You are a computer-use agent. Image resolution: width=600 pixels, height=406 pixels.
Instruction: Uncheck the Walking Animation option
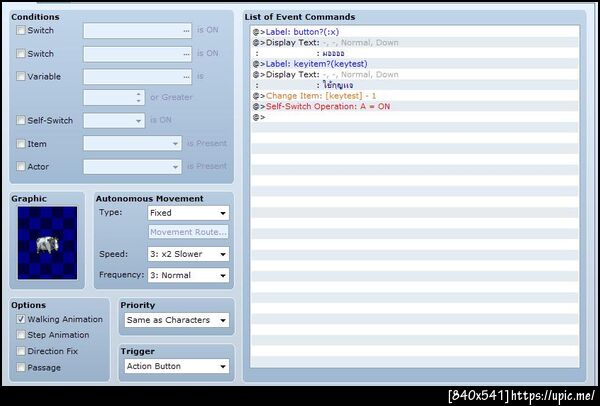21,319
